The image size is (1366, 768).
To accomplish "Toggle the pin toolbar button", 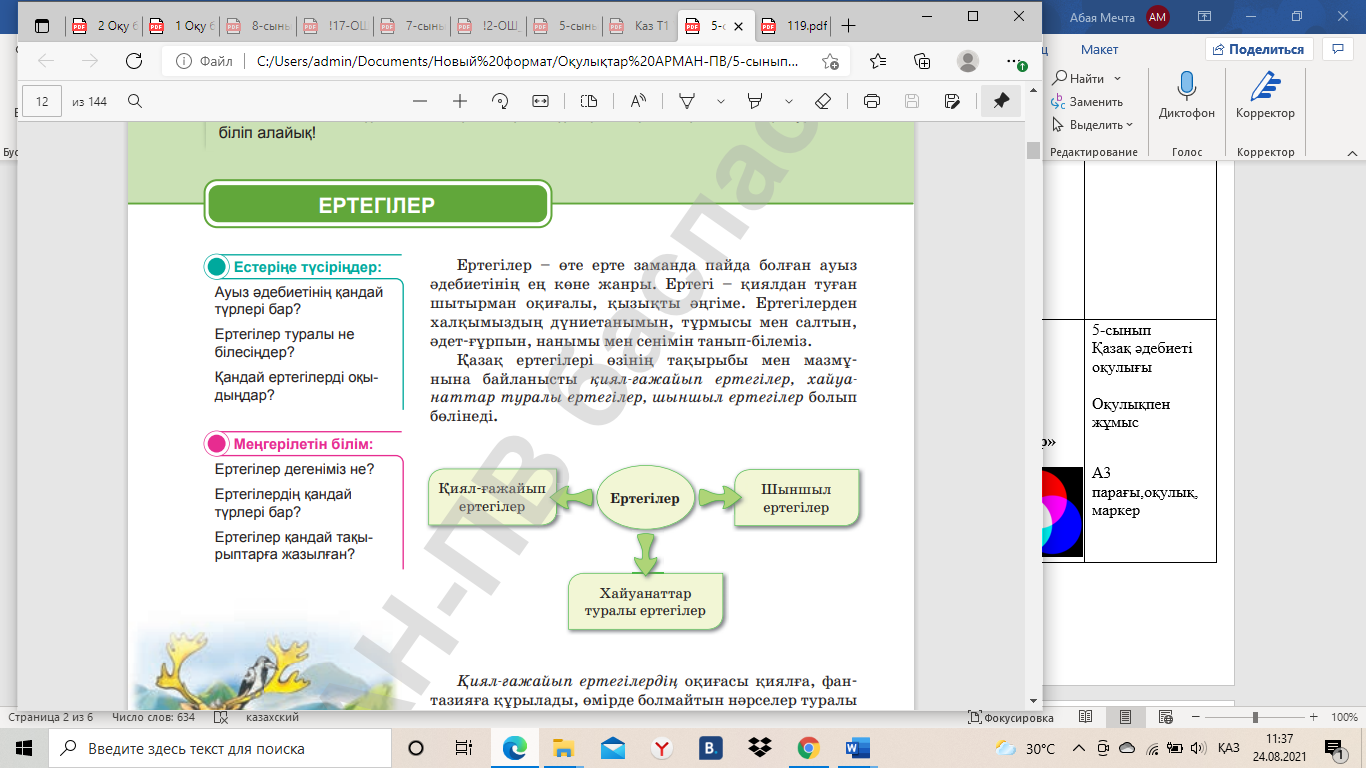I will pyautogui.click(x=1000, y=101).
